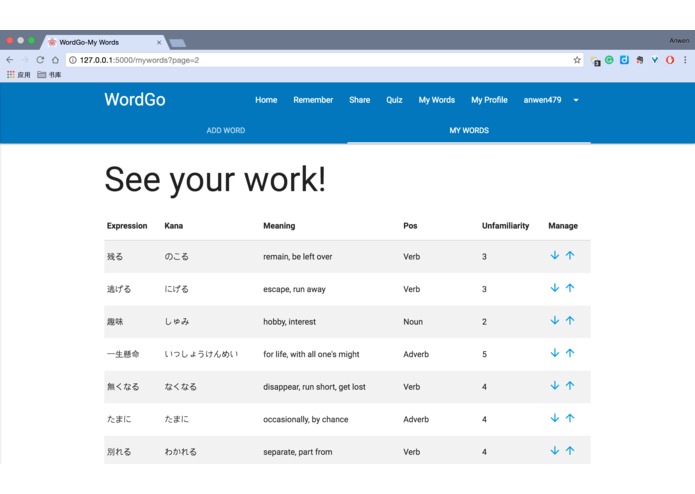Image resolution: width=695 pixels, height=494 pixels.
Task: Click the Meaning column header
Action: [279, 226]
